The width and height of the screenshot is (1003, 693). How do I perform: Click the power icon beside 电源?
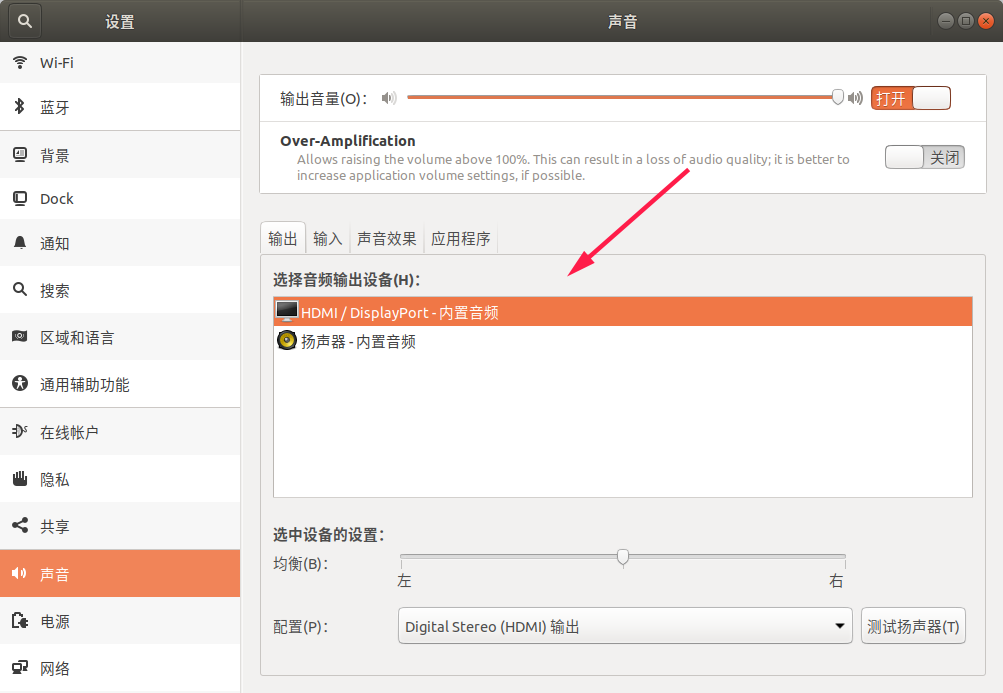pos(20,620)
